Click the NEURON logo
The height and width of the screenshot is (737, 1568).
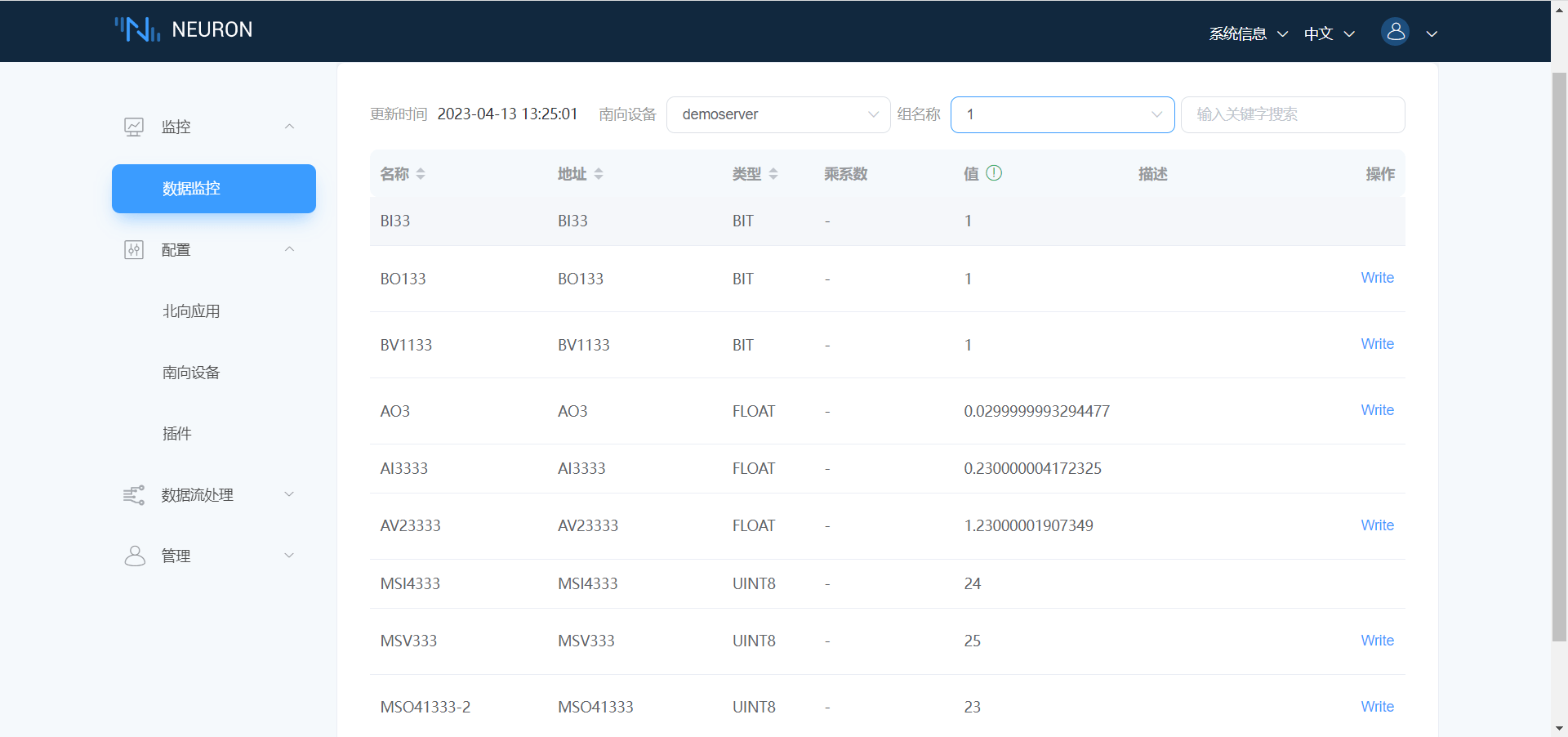pos(183,29)
